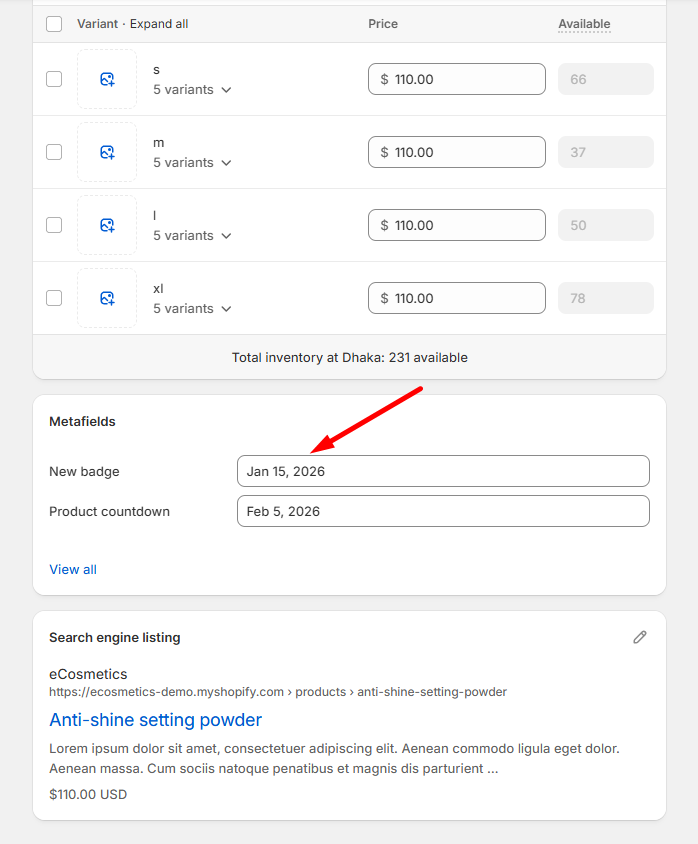Image resolution: width=698 pixels, height=844 pixels.
Task: Click the Metafields section heading
Action: coord(82,421)
